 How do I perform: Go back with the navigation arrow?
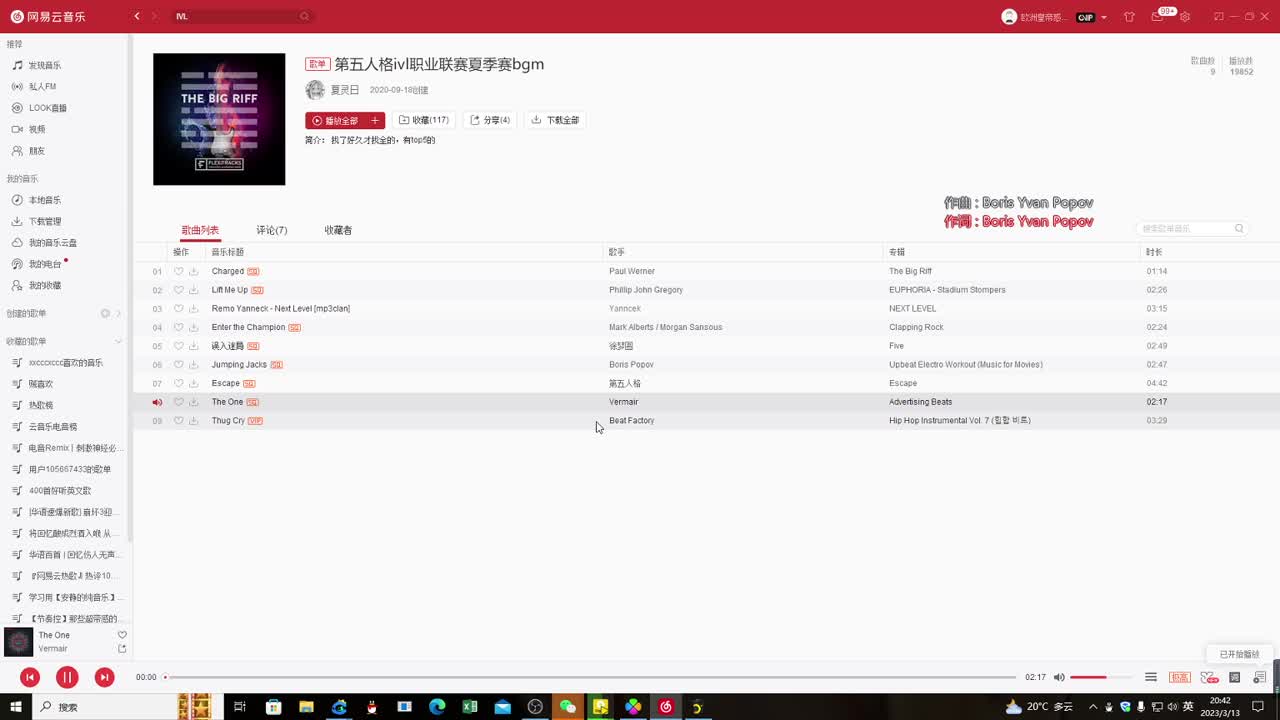(x=137, y=16)
